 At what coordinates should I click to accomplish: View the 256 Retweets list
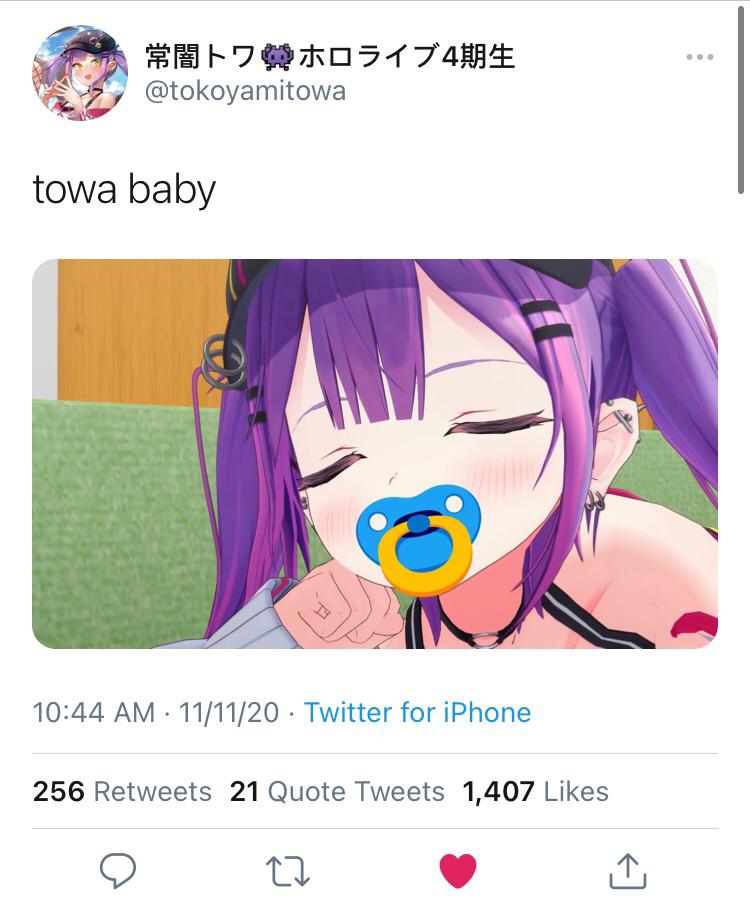tap(122, 791)
